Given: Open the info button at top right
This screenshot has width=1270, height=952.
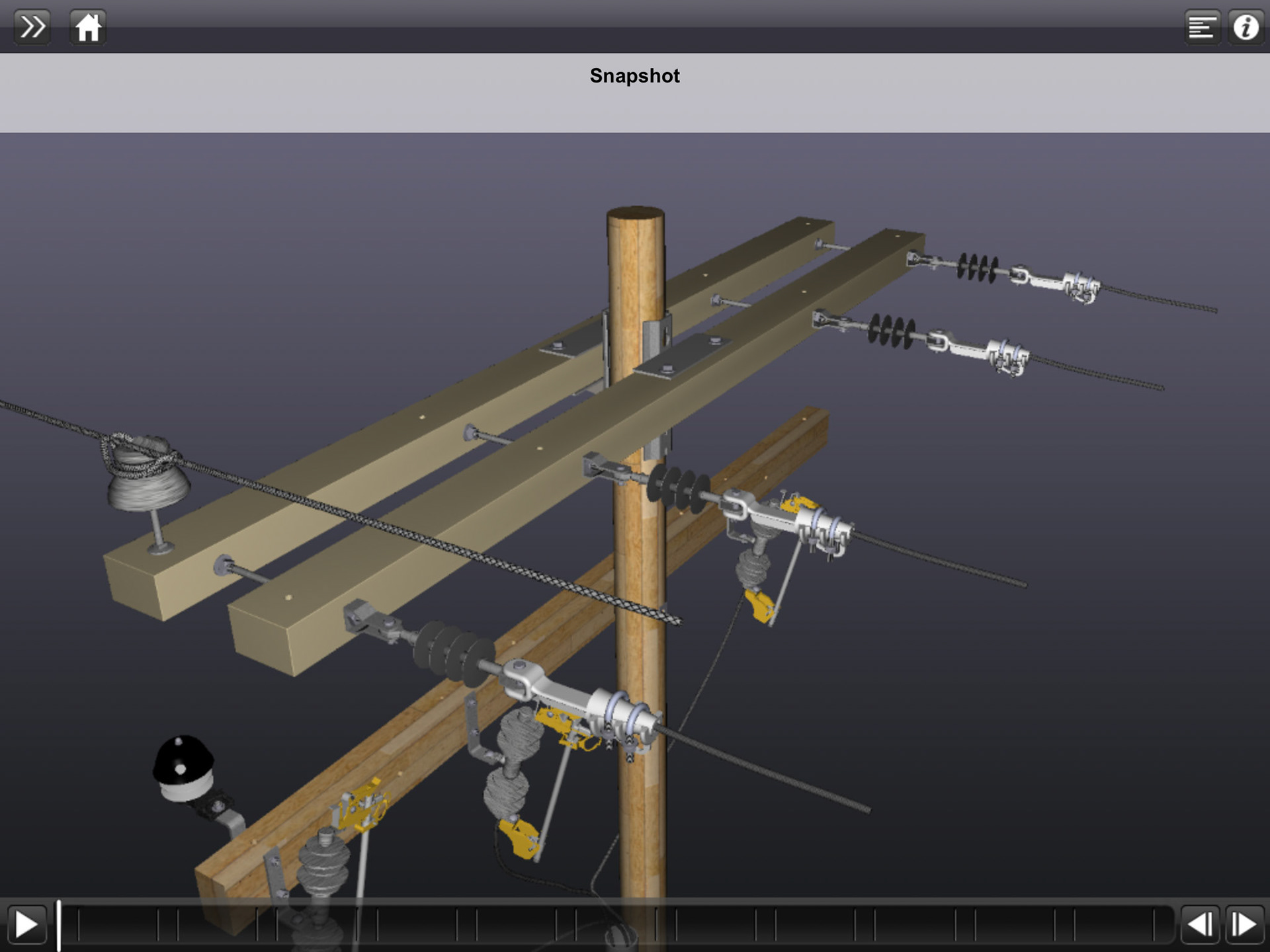Looking at the screenshot, I should (1246, 27).
